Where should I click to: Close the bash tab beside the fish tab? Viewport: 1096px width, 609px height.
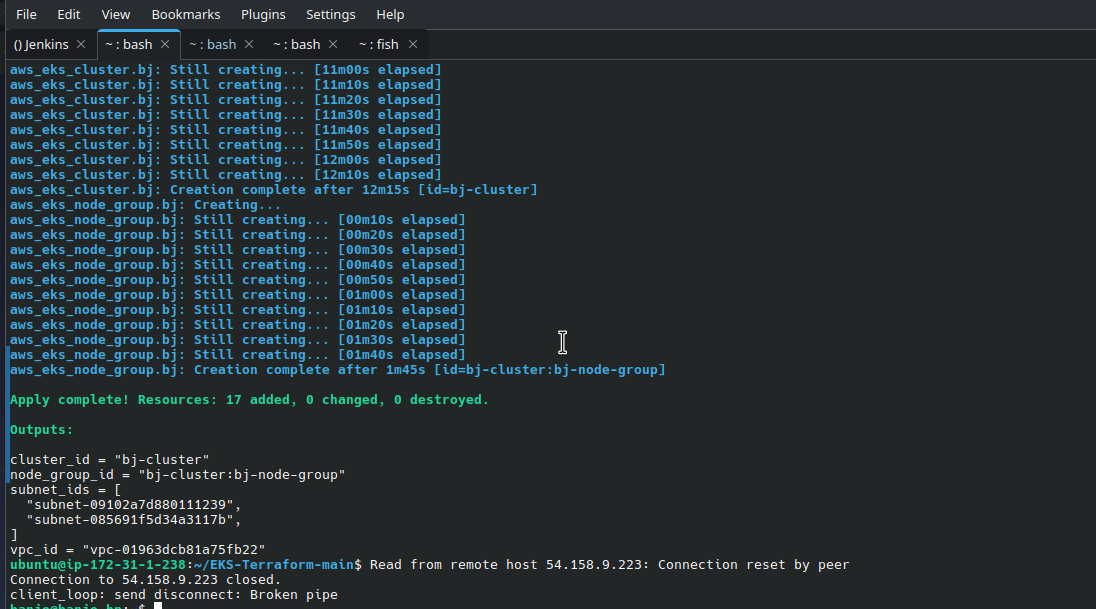pyautogui.click(x=333, y=44)
